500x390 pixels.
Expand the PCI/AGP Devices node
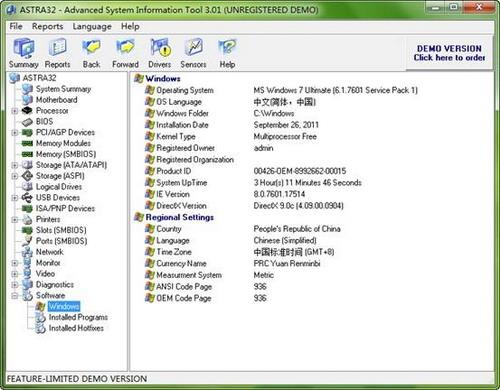[x=15, y=133]
